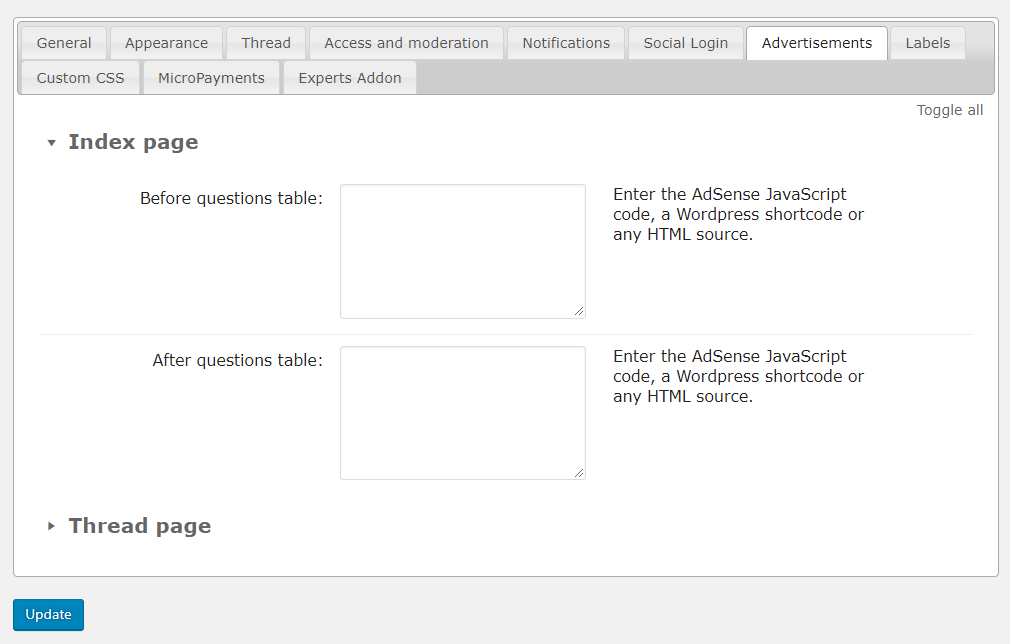
Task: Click the Thread page heading
Action: (x=139, y=526)
